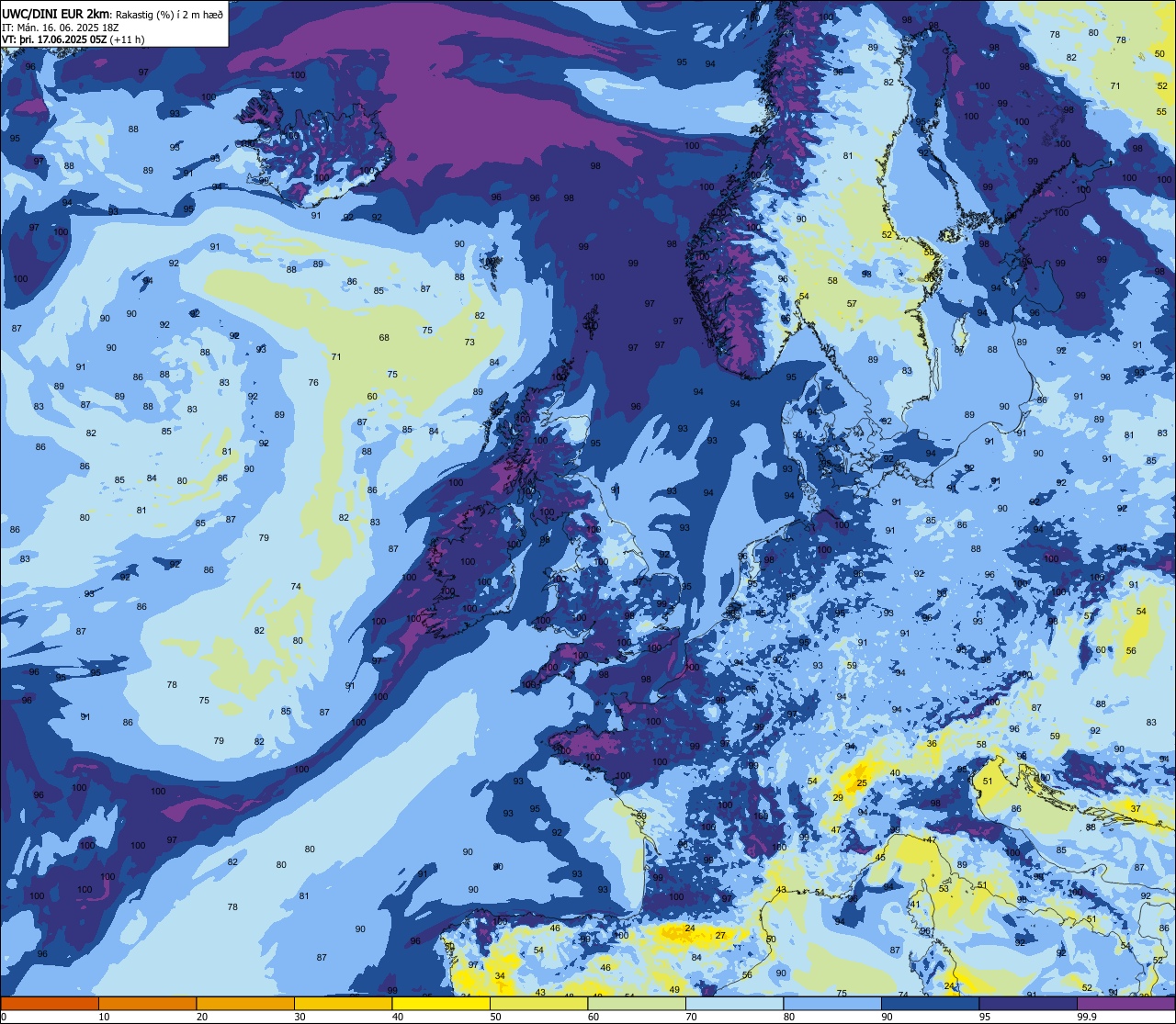
Task: Click the pale green 60 to 70 legend swatch
Action: coord(637,1003)
